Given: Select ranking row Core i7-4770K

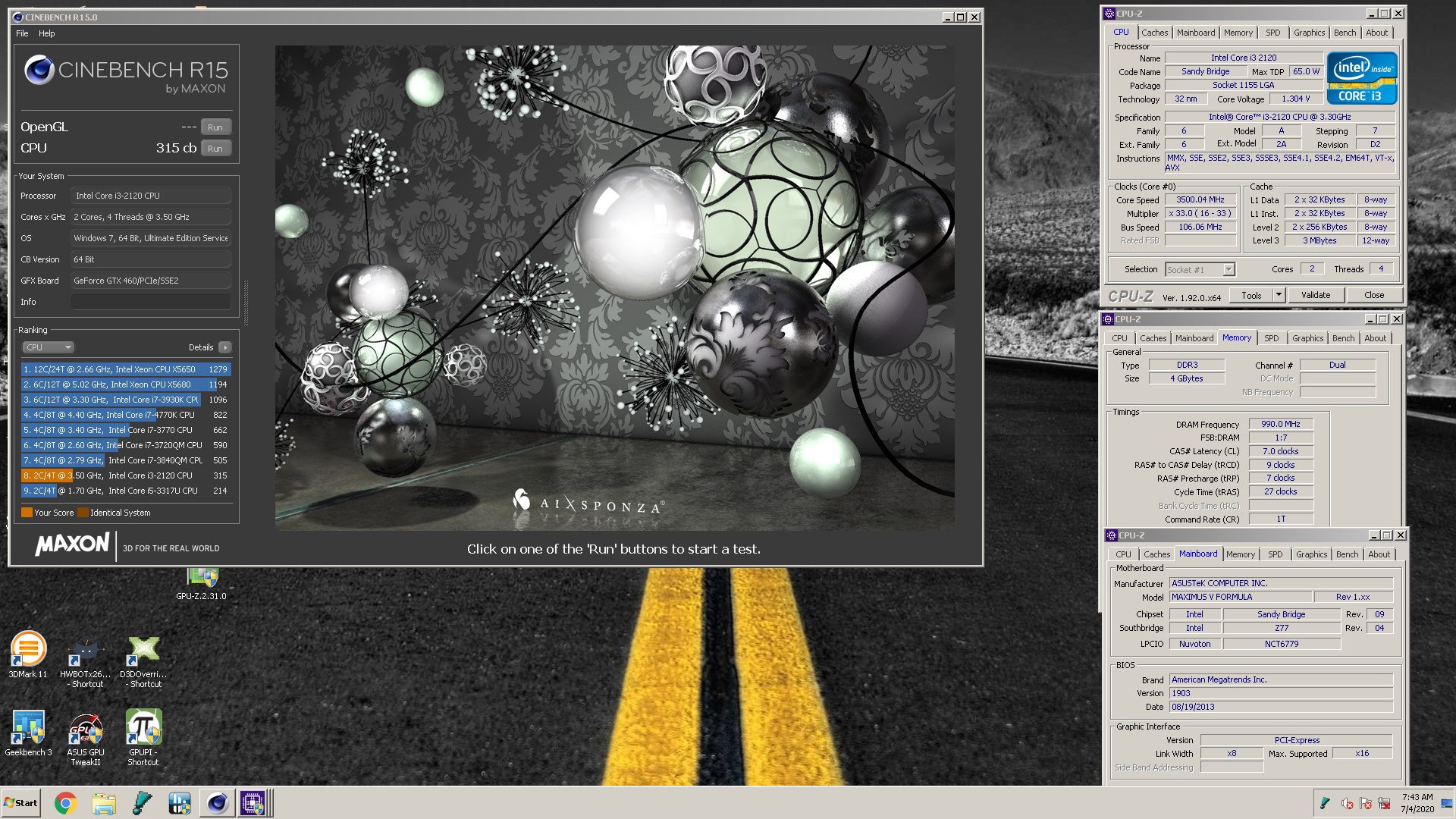Looking at the screenshot, I should click(x=126, y=415).
